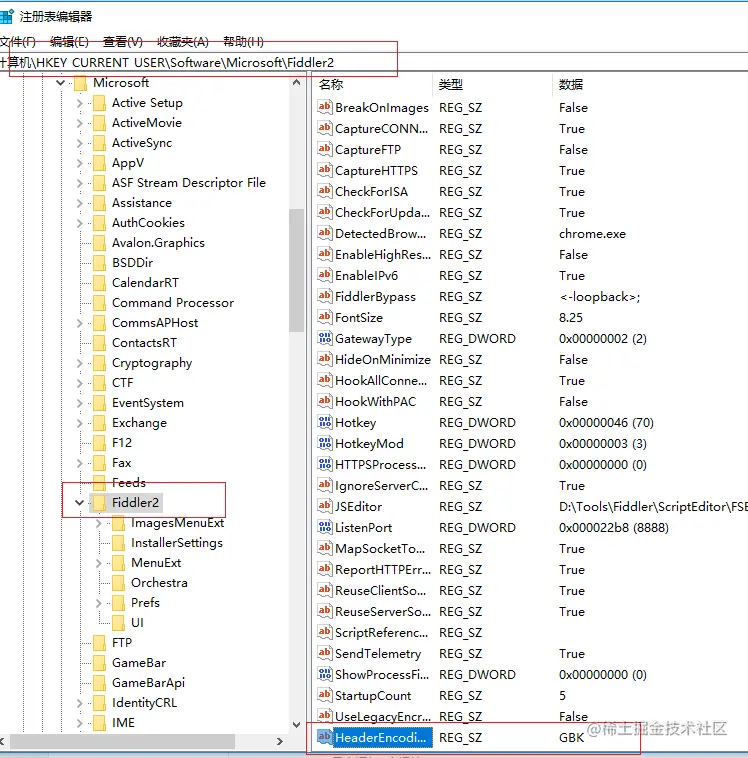Viewport: 748px width, 758px height.
Task: Expand the Cryptography key
Action: click(x=80, y=363)
